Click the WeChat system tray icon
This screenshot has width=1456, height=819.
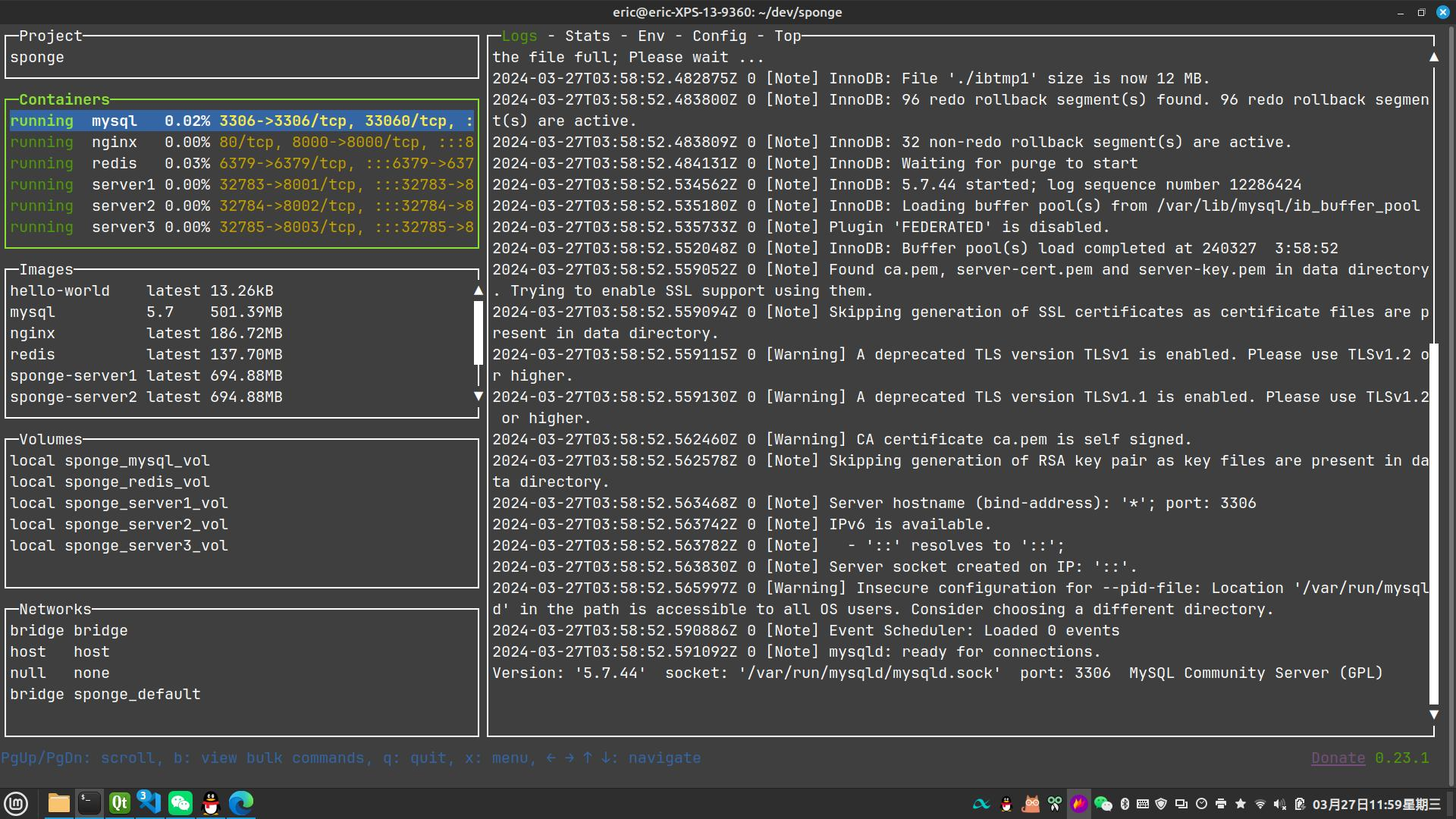(x=1103, y=804)
